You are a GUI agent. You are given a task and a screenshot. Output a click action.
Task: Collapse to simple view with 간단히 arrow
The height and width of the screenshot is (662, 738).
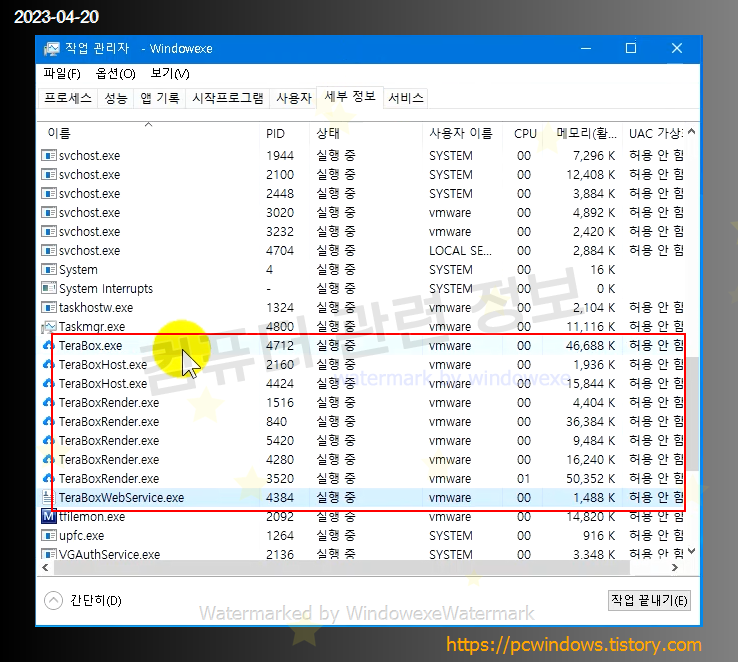(x=53, y=600)
